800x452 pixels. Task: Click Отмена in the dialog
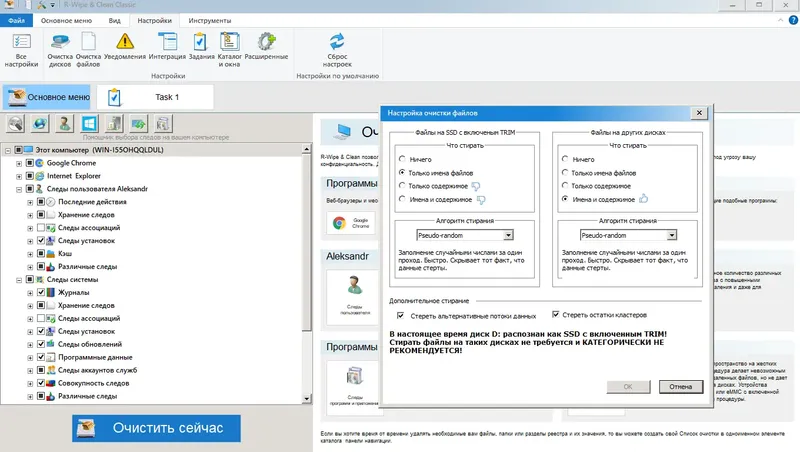[681, 387]
